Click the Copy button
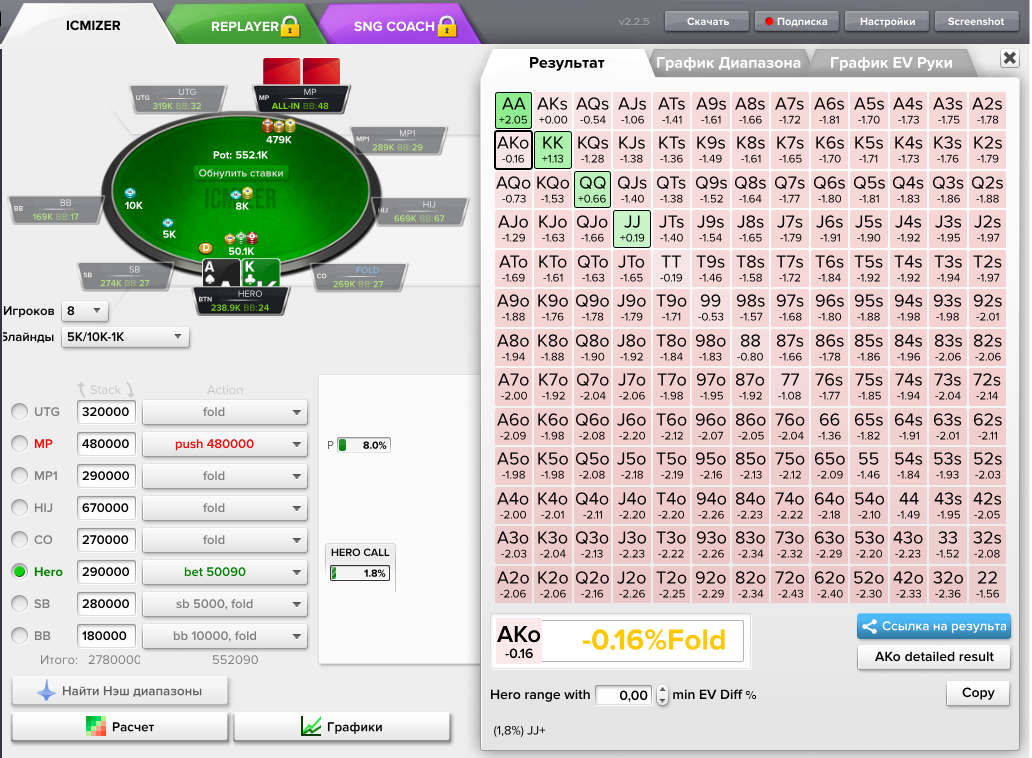Screen dimensions: 1032x758 coord(977,693)
